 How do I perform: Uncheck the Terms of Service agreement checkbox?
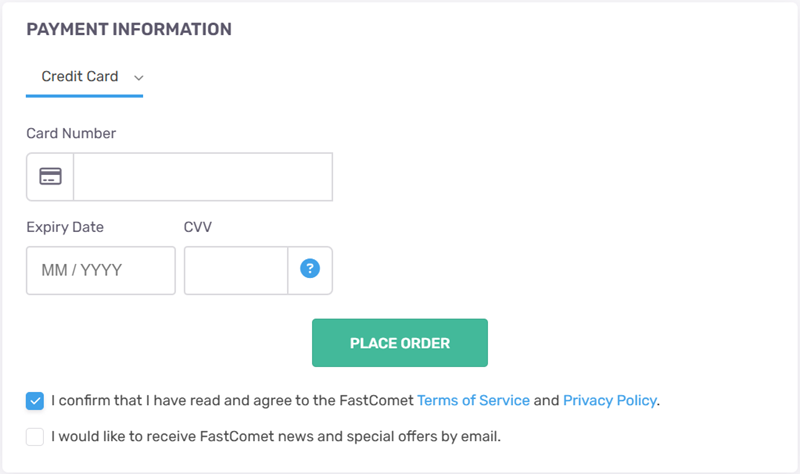point(36,401)
